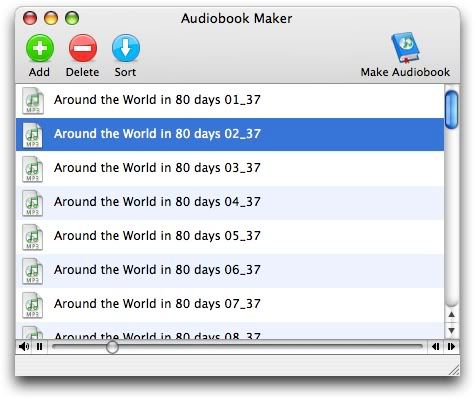Select "Around the World in 80 days 04_37"
Screen dimensions: 475x399
(230, 202)
